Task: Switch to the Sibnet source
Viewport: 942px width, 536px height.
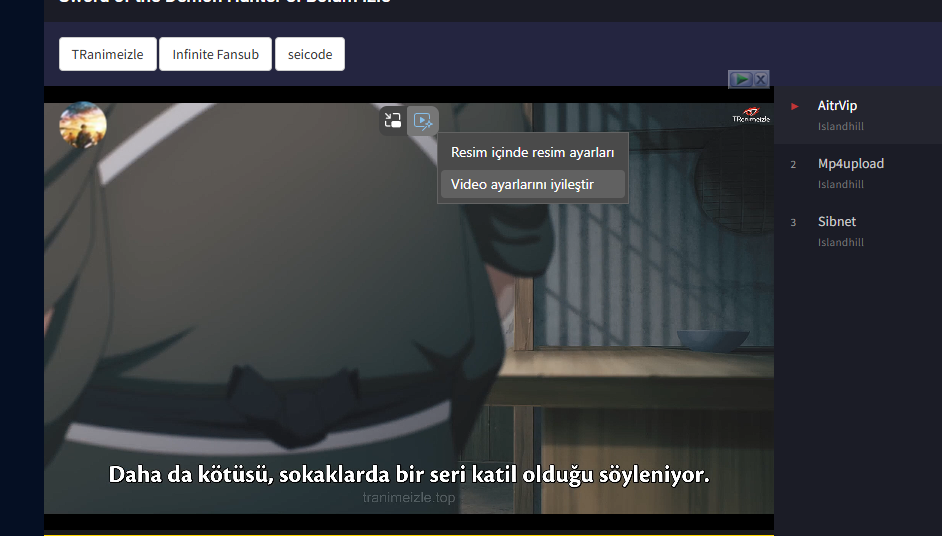Action: pos(858,231)
